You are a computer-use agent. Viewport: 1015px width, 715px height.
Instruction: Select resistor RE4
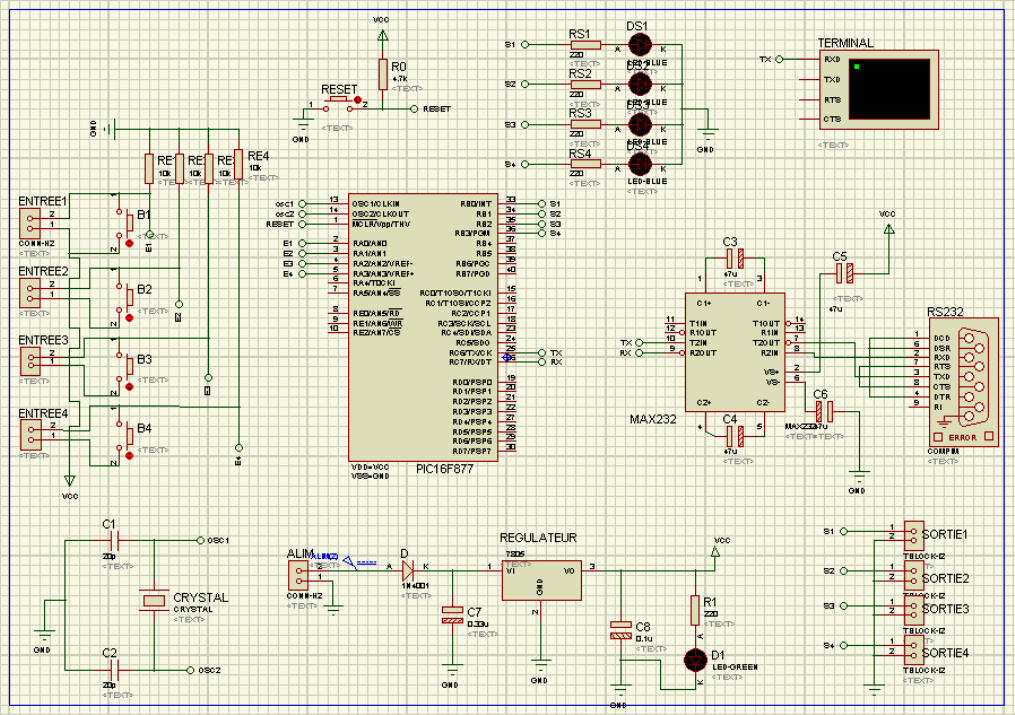tap(238, 164)
